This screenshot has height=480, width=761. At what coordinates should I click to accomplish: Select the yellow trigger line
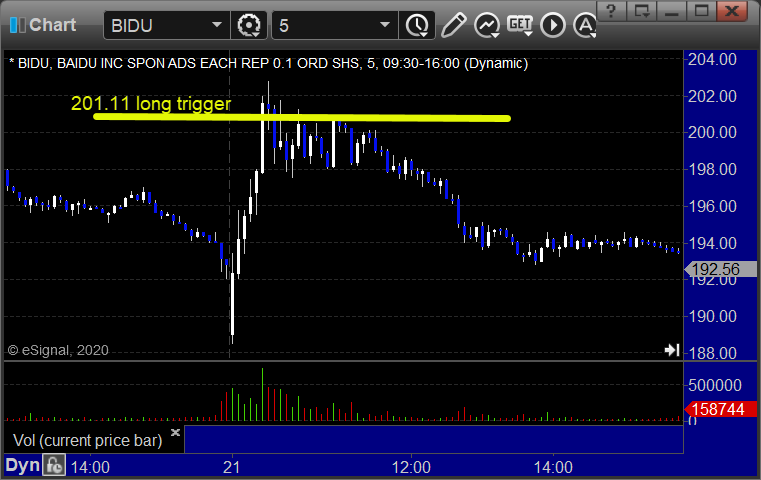301,117
